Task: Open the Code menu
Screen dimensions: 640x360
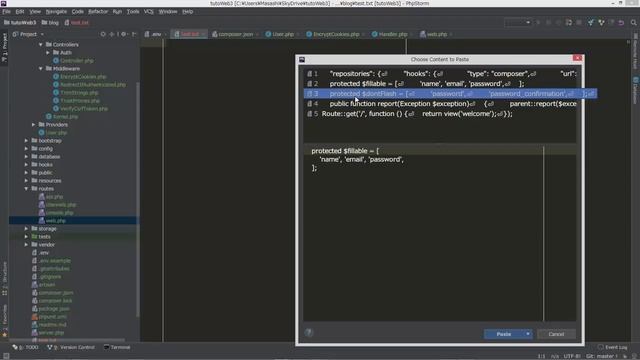Action: [x=78, y=11]
